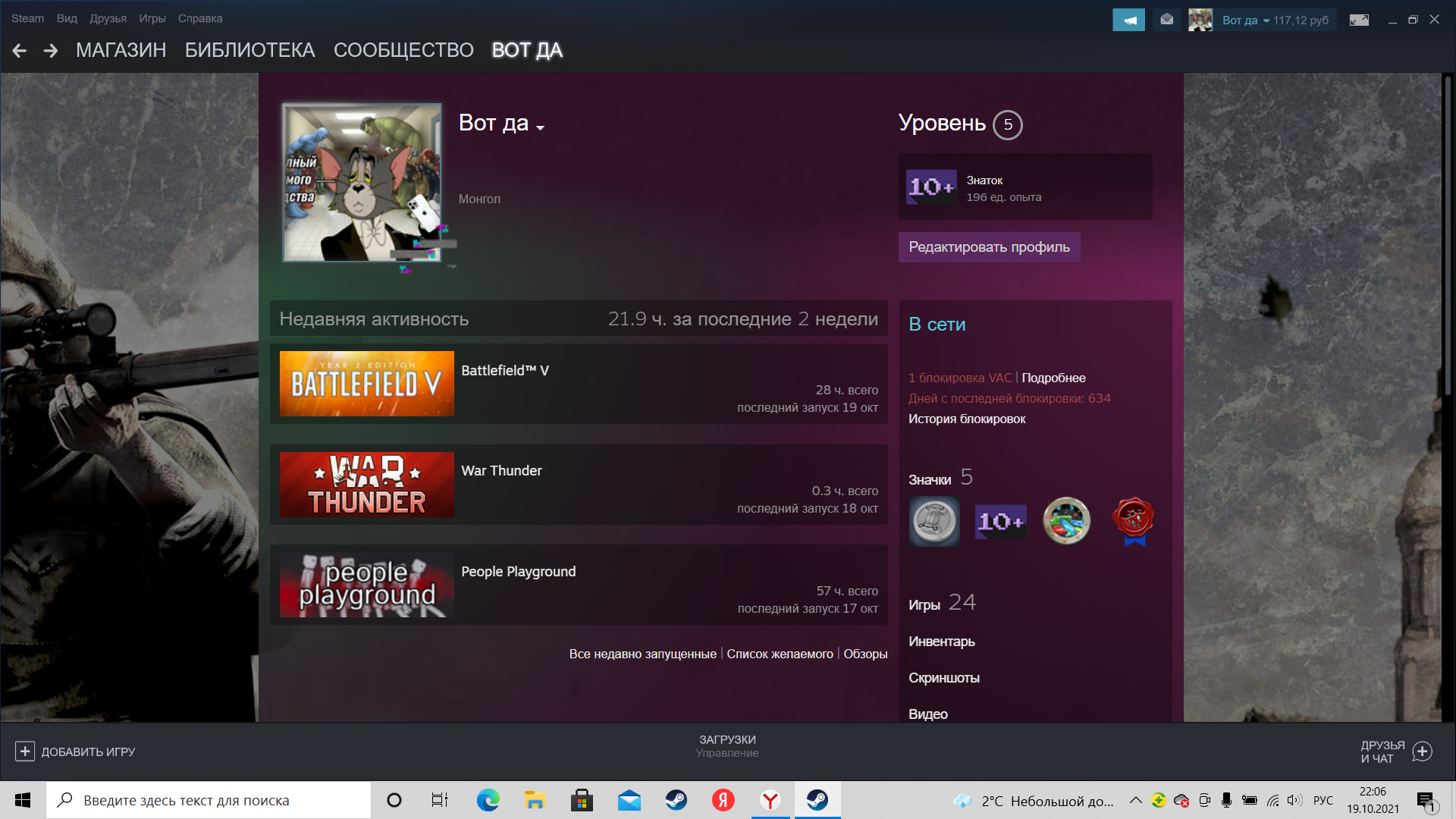
Task: Open weather widget on taskbar
Action: point(1033,801)
